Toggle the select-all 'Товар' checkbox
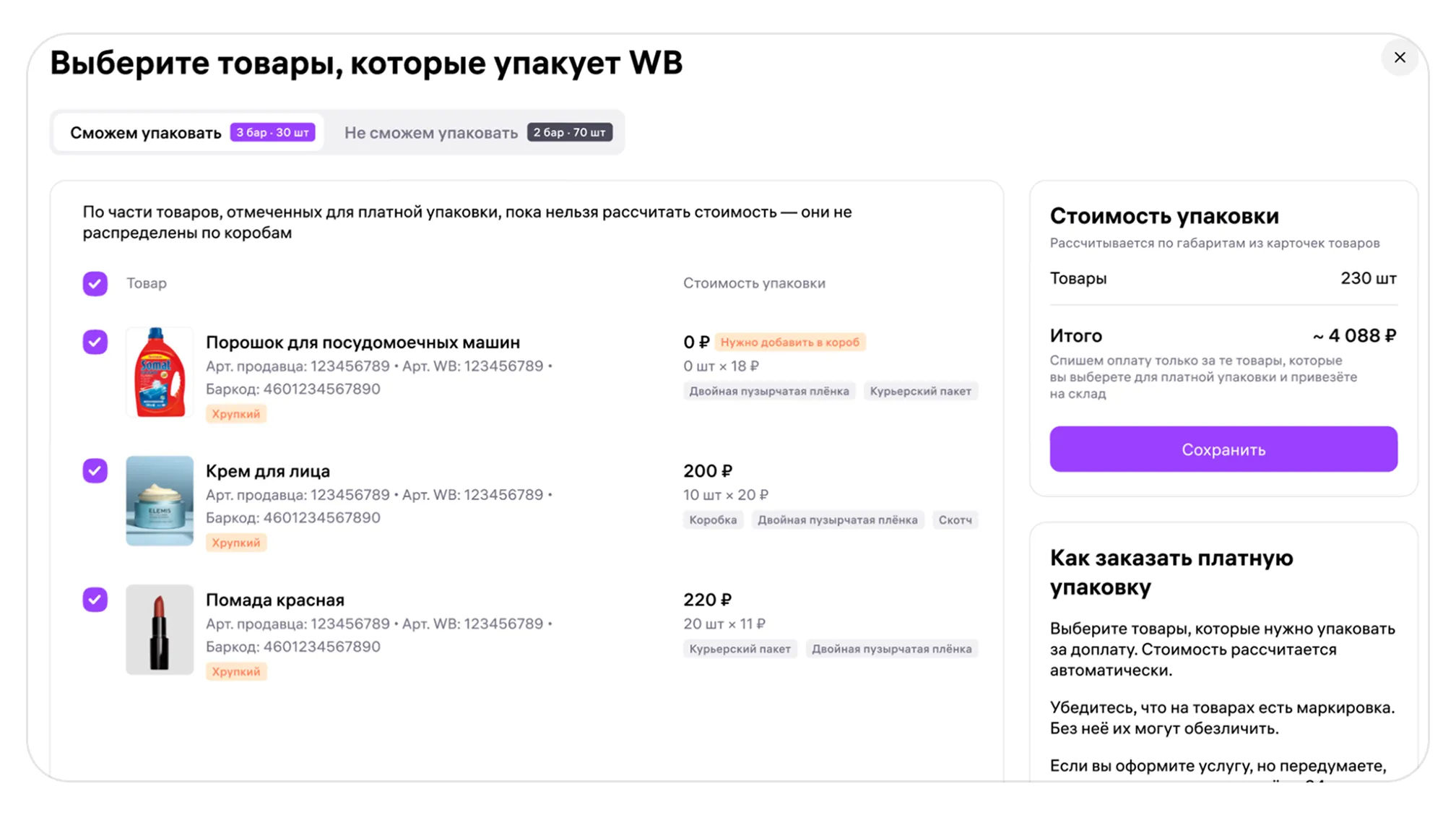This screenshot has width=1456, height=815. click(95, 283)
